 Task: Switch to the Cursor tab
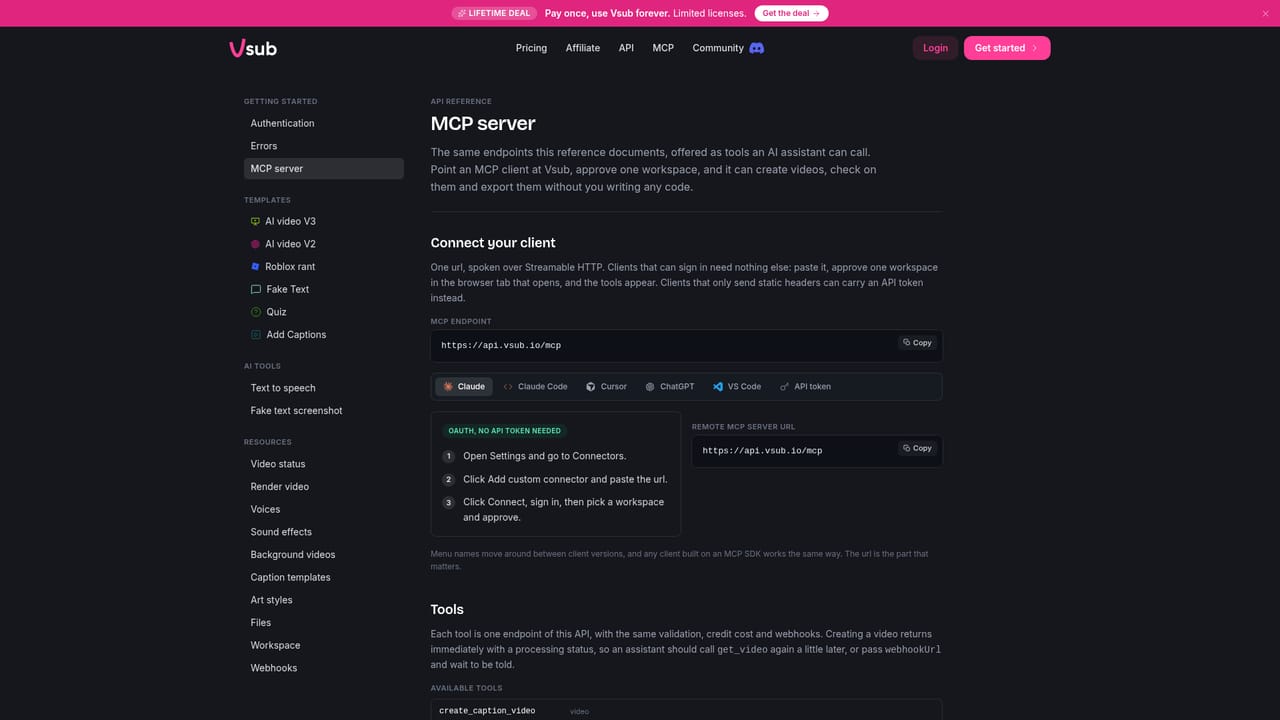[x=606, y=386]
